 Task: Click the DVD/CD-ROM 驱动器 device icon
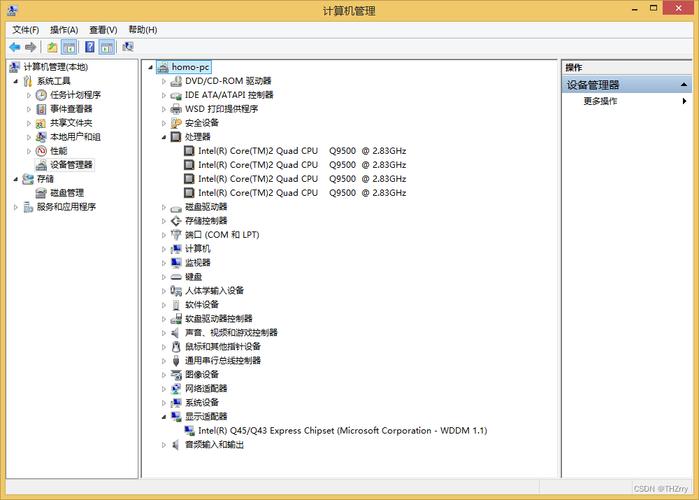pyautogui.click(x=176, y=81)
